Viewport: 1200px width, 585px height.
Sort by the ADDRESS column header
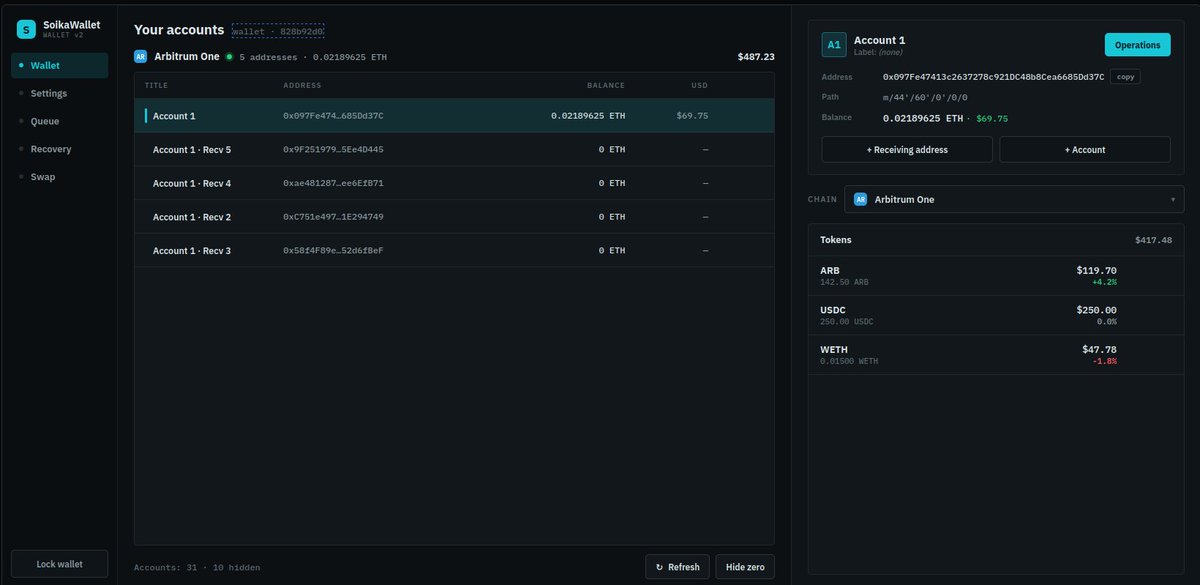[x=302, y=86]
